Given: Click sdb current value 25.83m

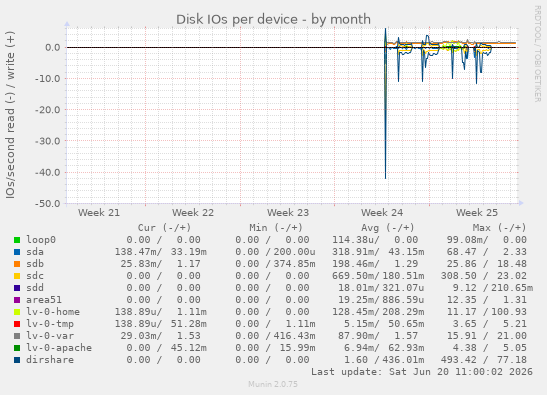Looking at the screenshot, I should tap(141, 264).
